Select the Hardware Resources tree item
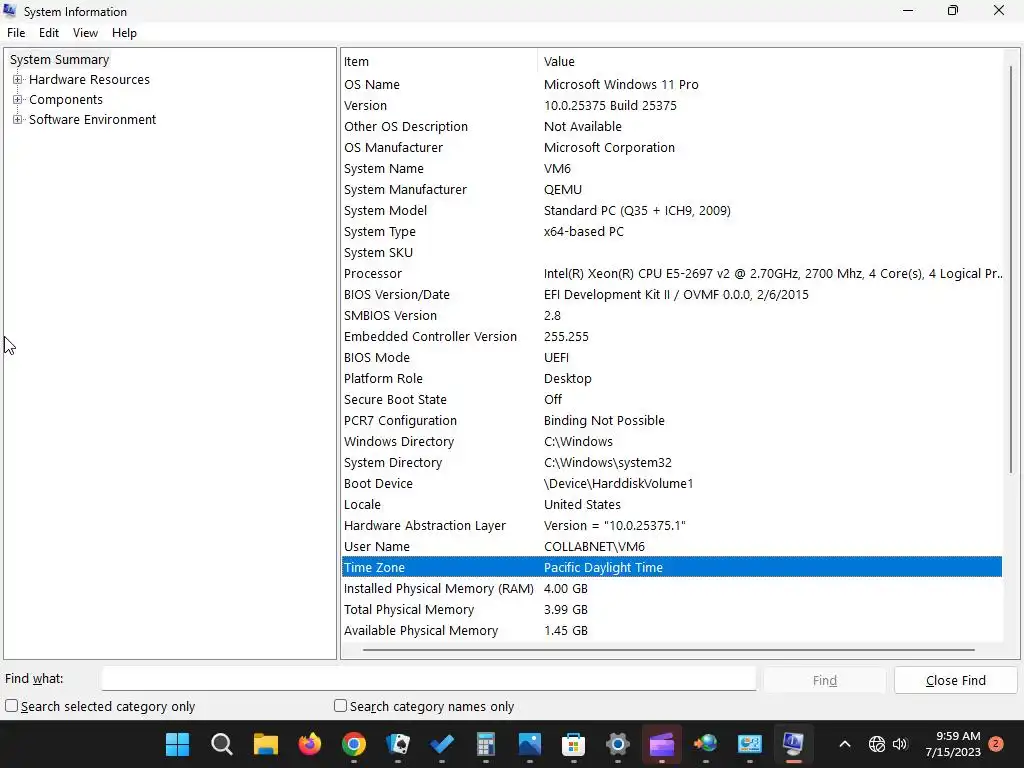 [89, 80]
